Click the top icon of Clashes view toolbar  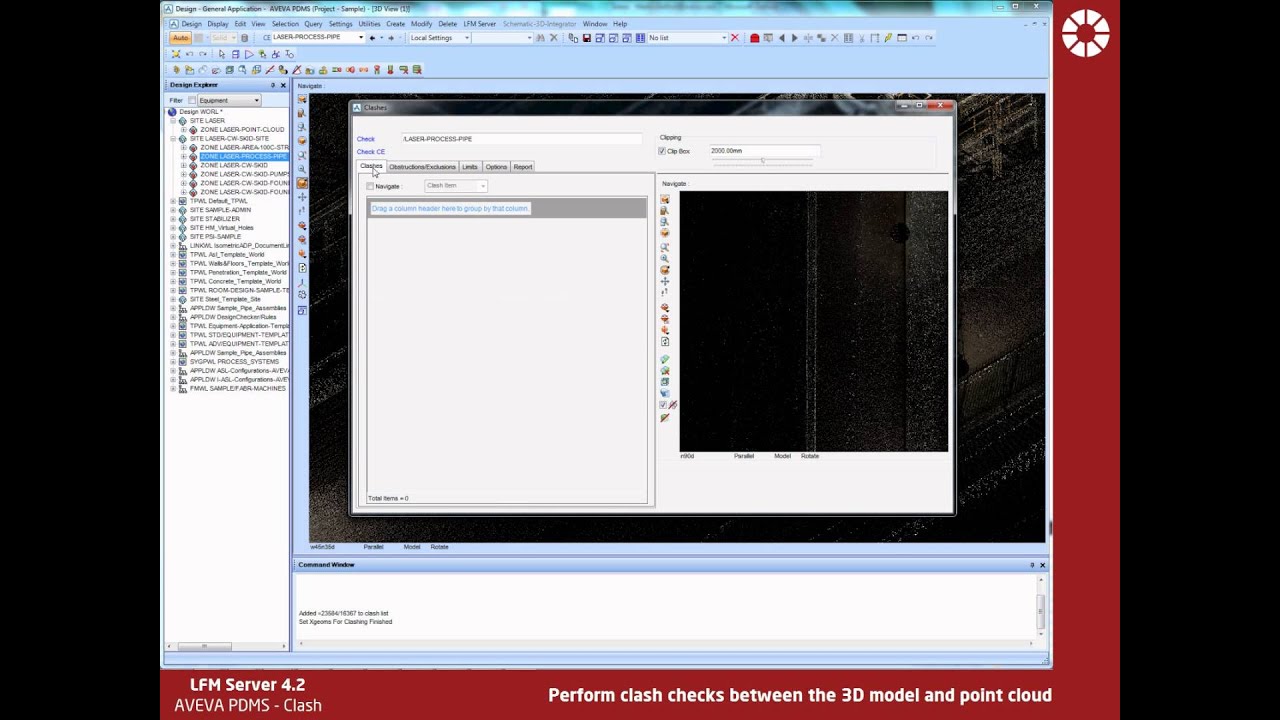tap(665, 200)
